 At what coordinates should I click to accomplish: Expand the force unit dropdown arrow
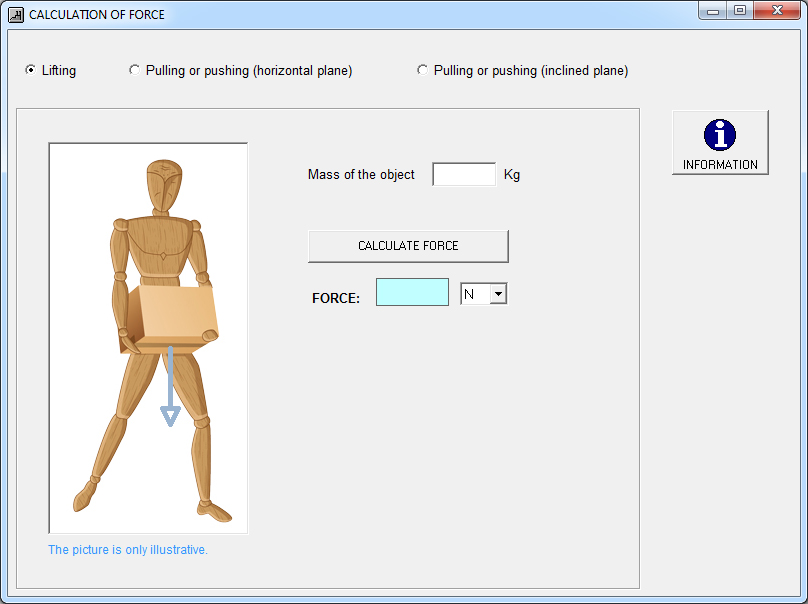tap(498, 294)
